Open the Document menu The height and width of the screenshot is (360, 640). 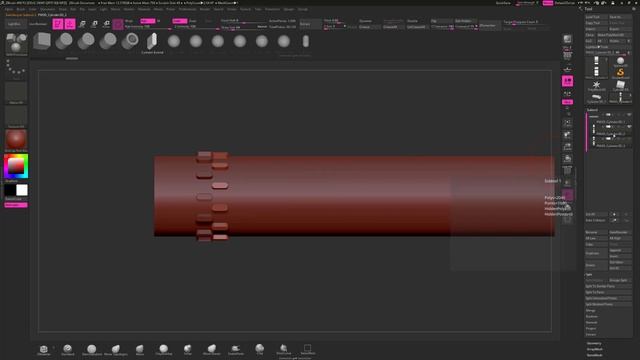tap(47, 9)
